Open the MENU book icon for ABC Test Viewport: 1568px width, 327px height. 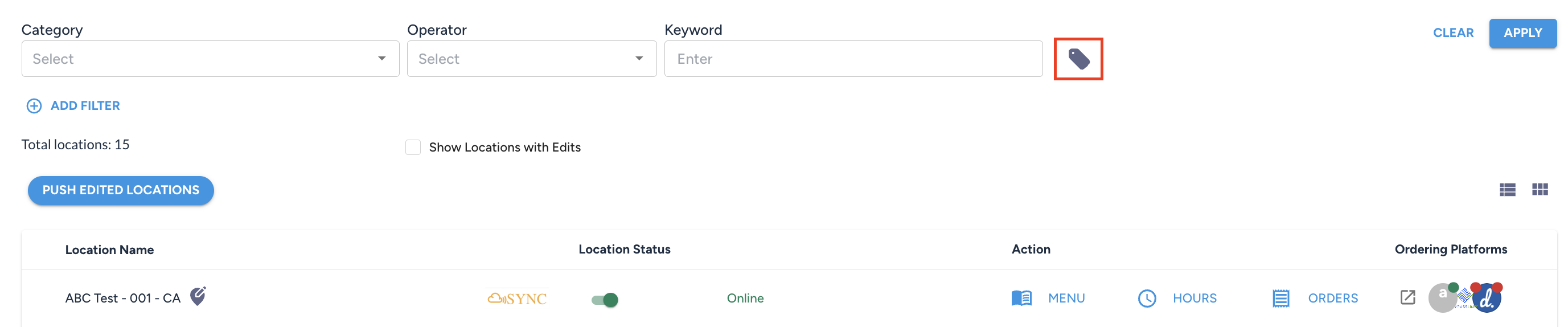[x=1021, y=298]
